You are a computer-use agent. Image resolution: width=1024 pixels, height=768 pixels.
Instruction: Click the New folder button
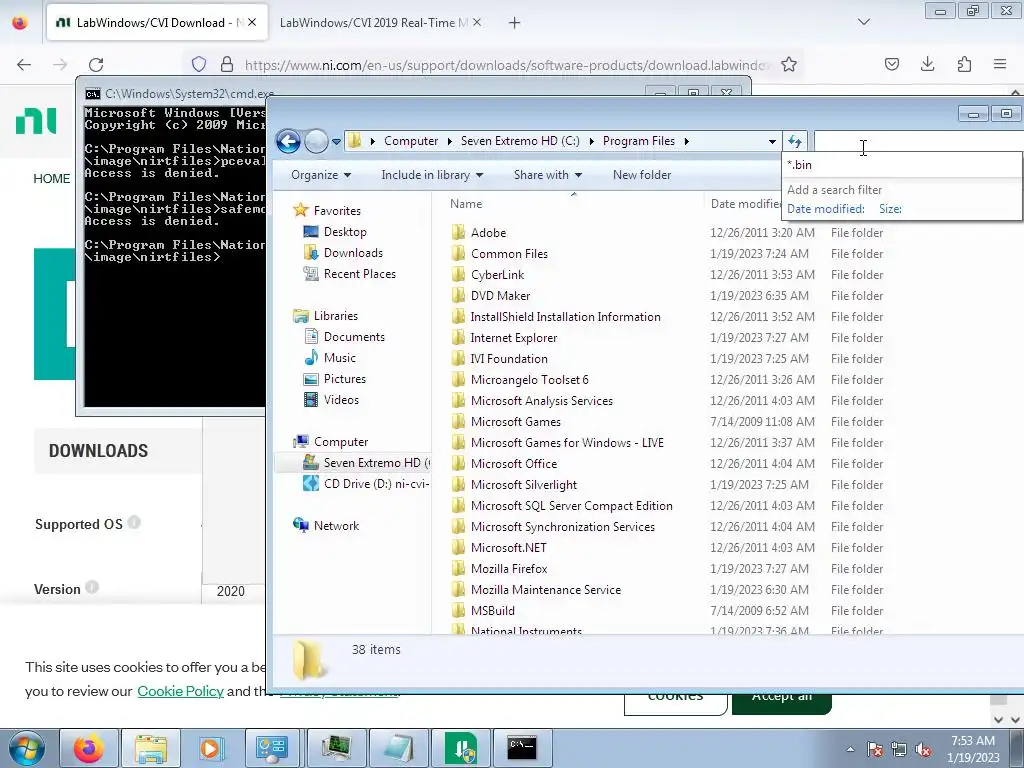(x=642, y=175)
